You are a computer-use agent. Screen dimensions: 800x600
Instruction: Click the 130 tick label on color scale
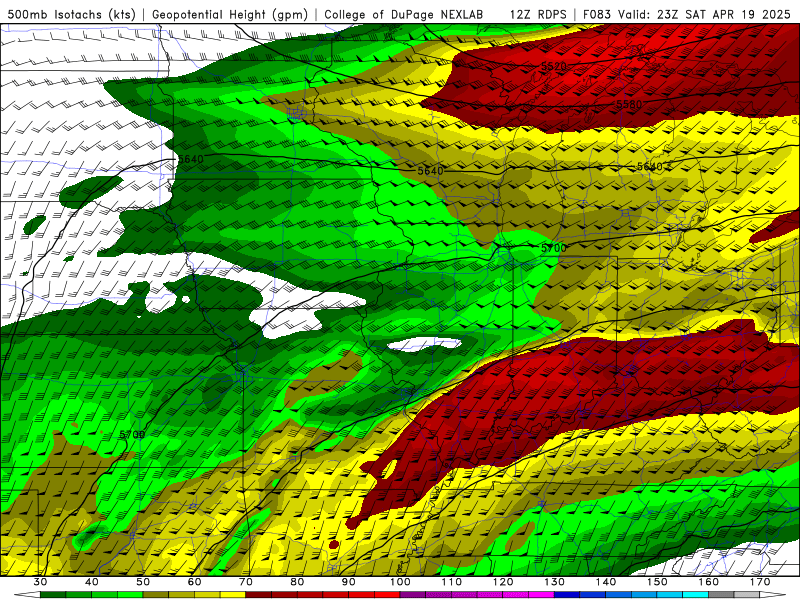(554, 582)
